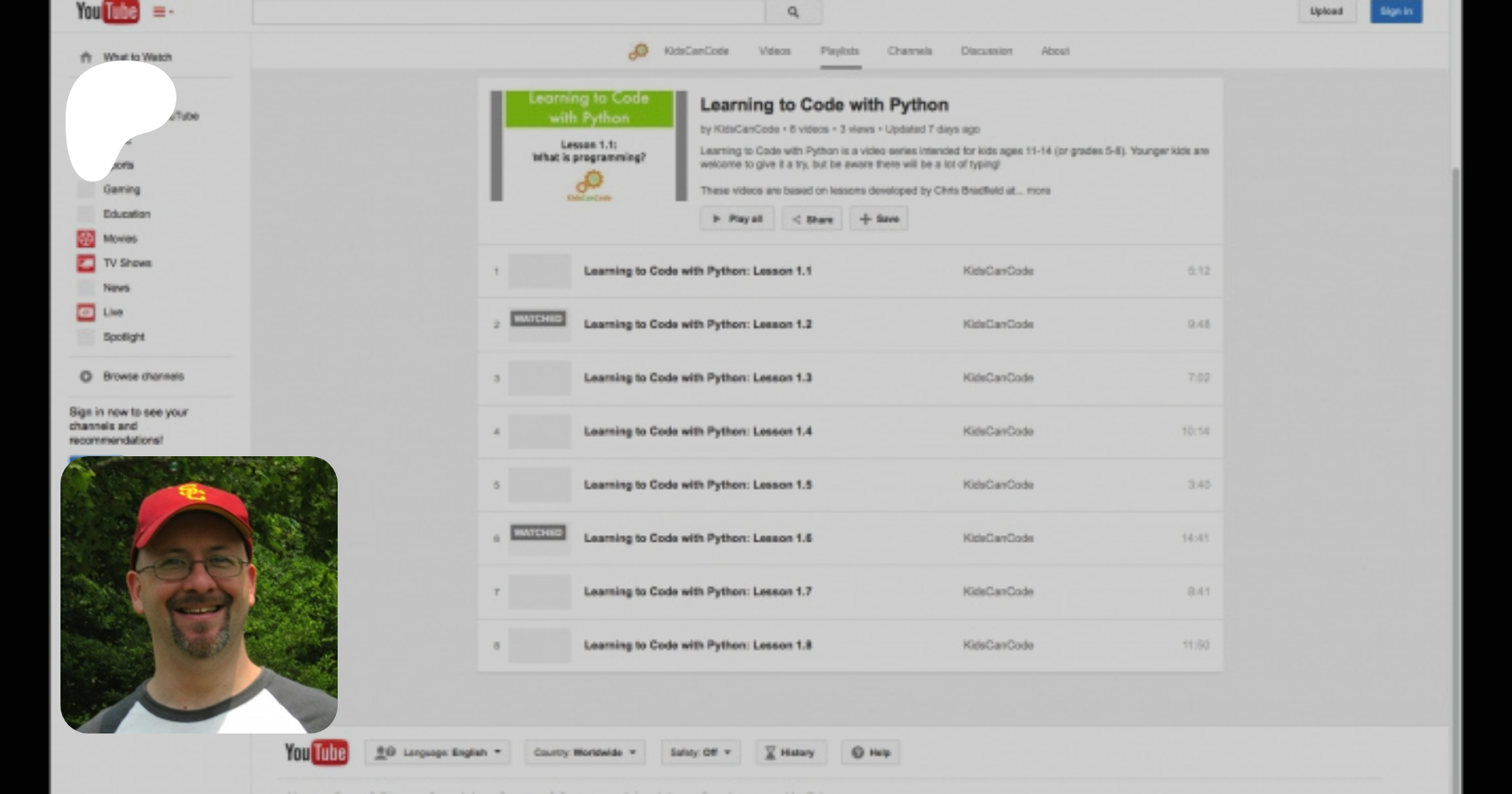
Task: Open Learning to Code with Python: Lesson 1.3
Action: coord(697,378)
